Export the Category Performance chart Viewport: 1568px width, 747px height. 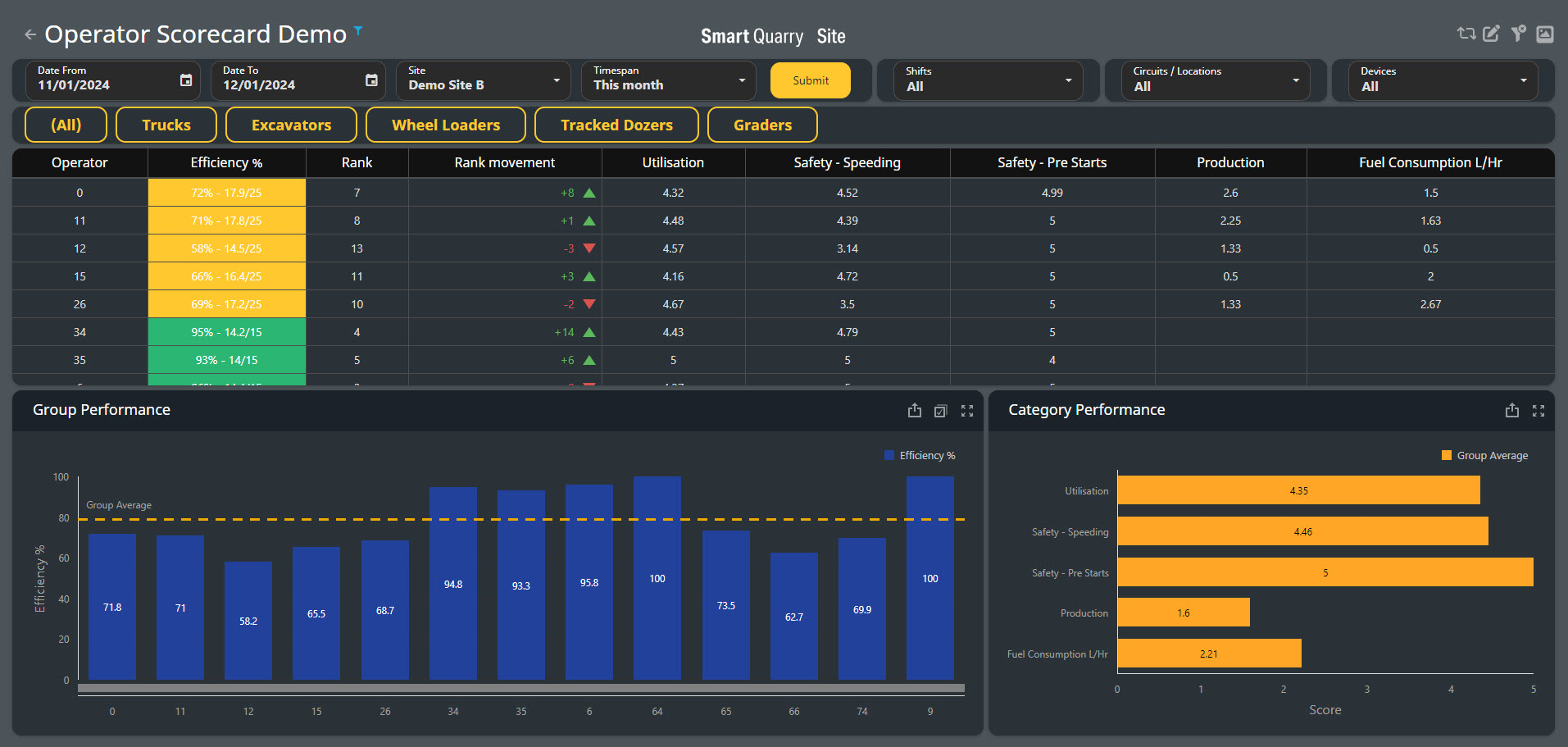tap(1512, 411)
